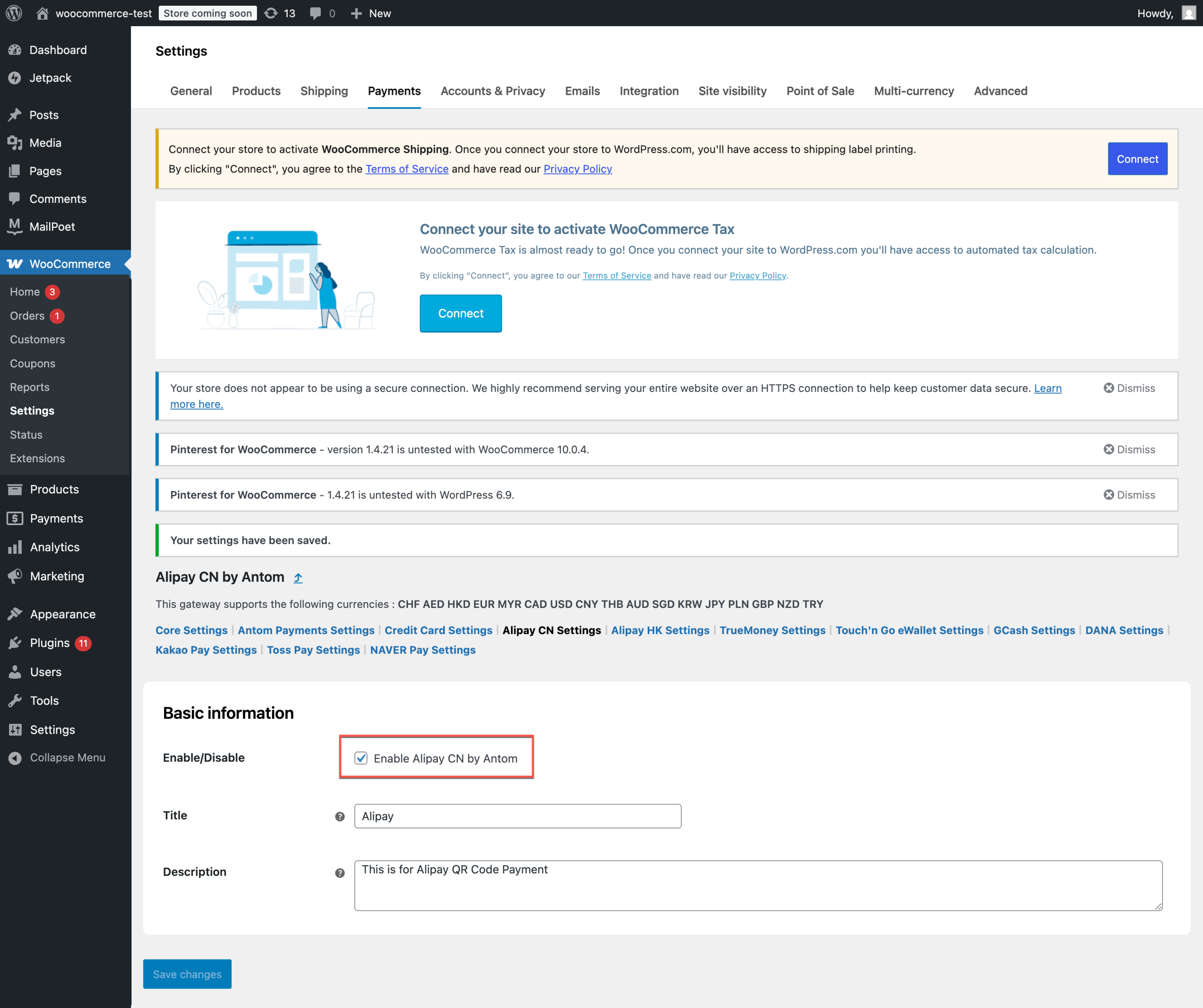Image resolution: width=1203 pixels, height=1008 pixels.
Task: Click the plus New content icon
Action: point(356,13)
